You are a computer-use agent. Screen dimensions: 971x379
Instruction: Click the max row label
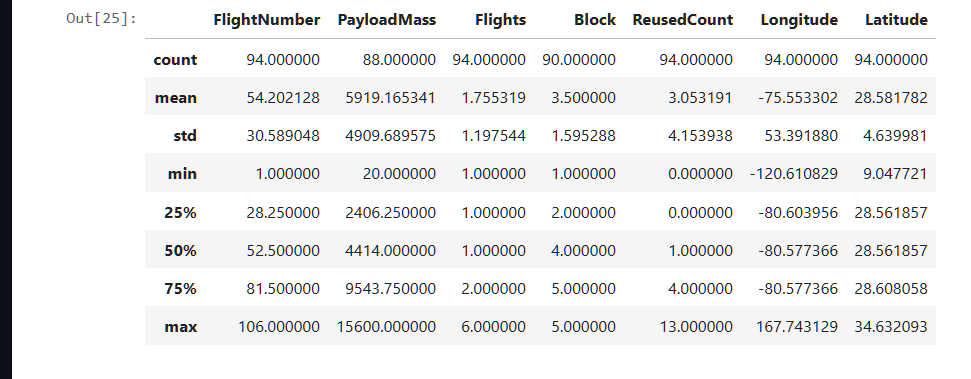click(181, 327)
